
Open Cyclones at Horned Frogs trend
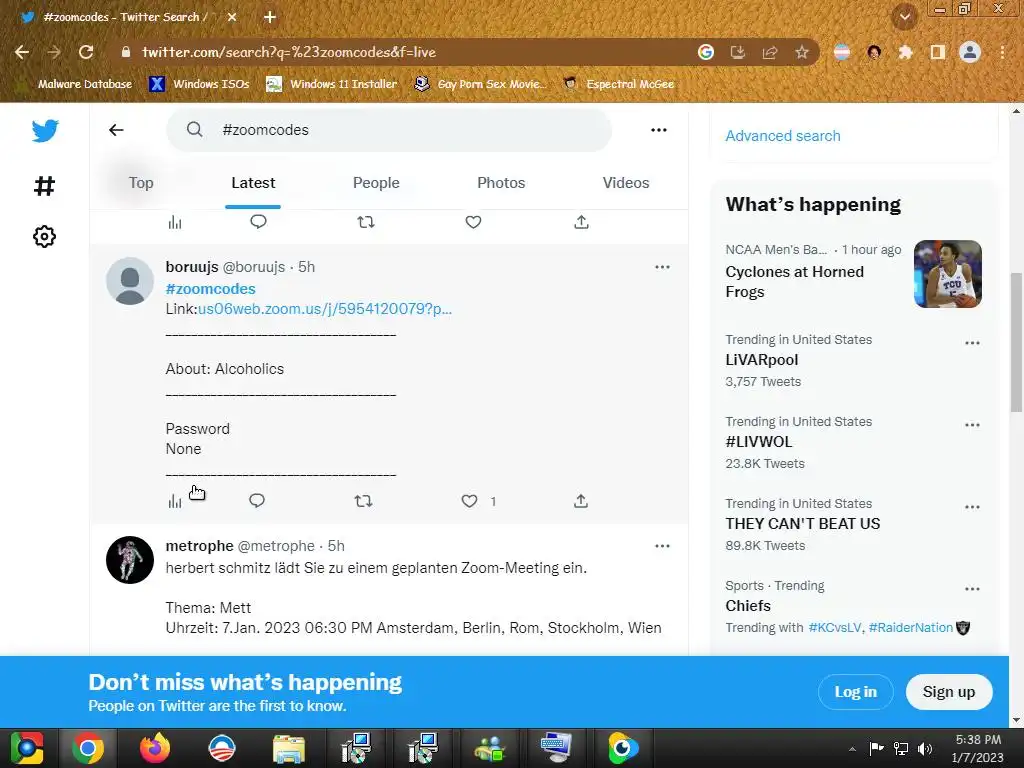[794, 281]
